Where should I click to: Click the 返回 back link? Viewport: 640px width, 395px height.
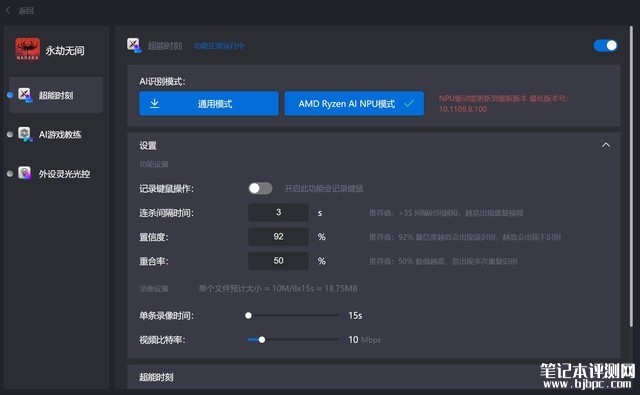tap(26, 11)
